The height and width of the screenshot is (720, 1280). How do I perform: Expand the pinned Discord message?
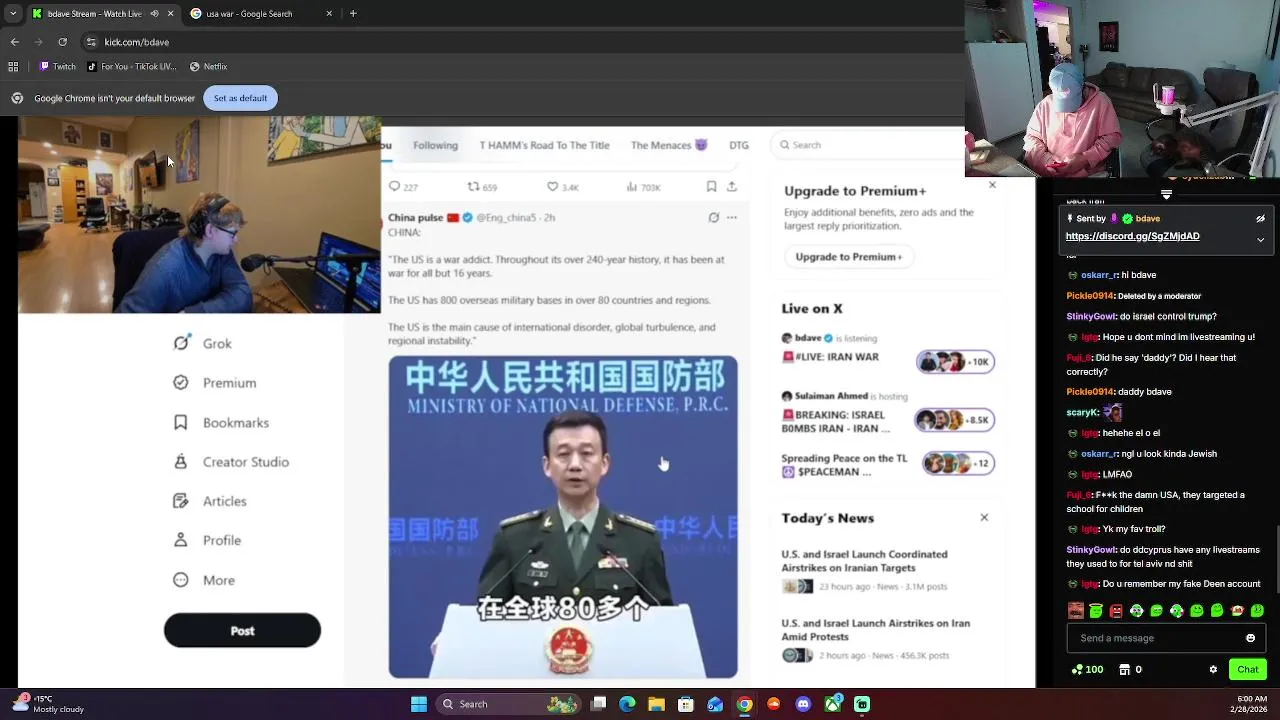click(1260, 240)
